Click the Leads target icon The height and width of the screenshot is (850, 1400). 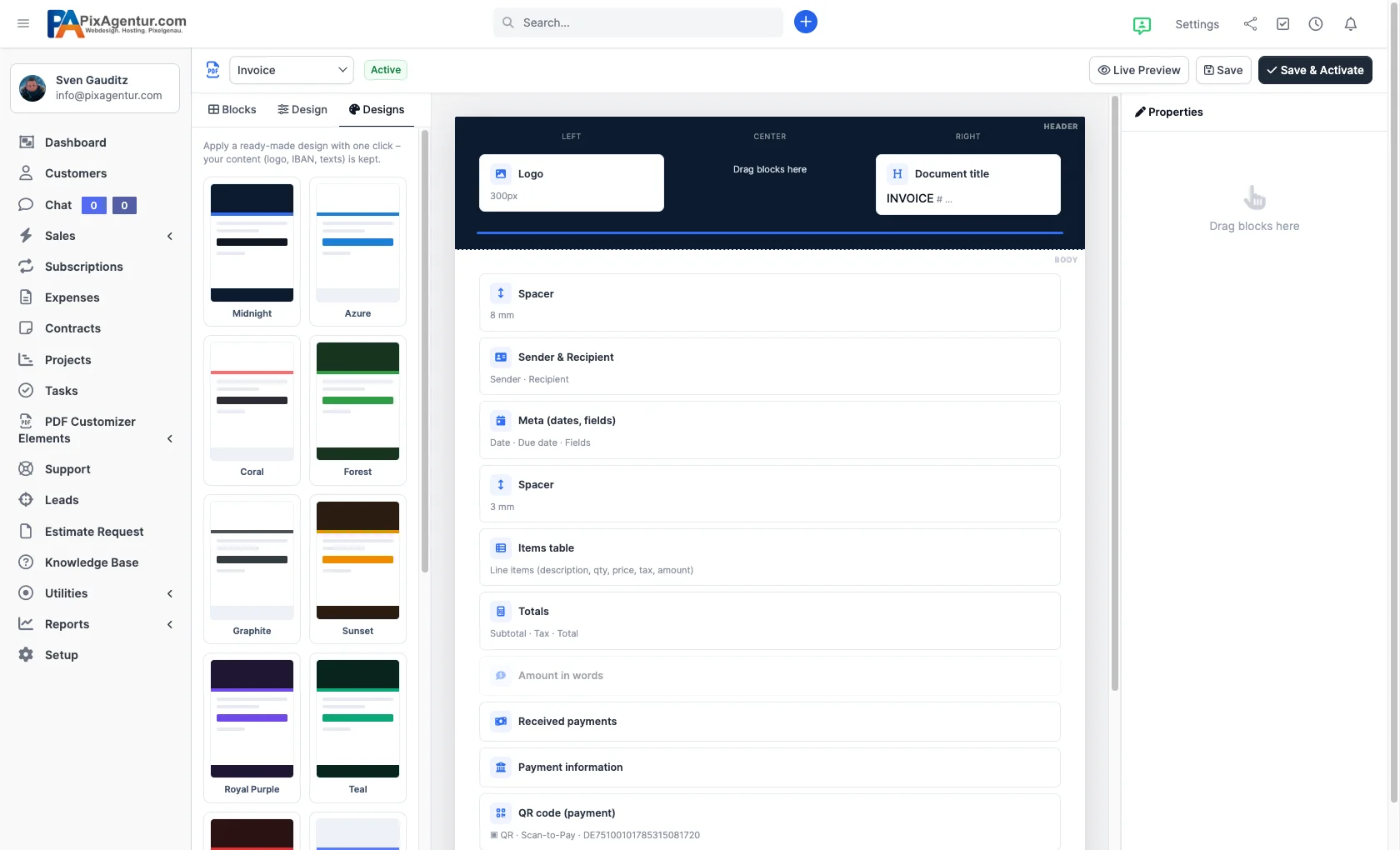coord(27,500)
